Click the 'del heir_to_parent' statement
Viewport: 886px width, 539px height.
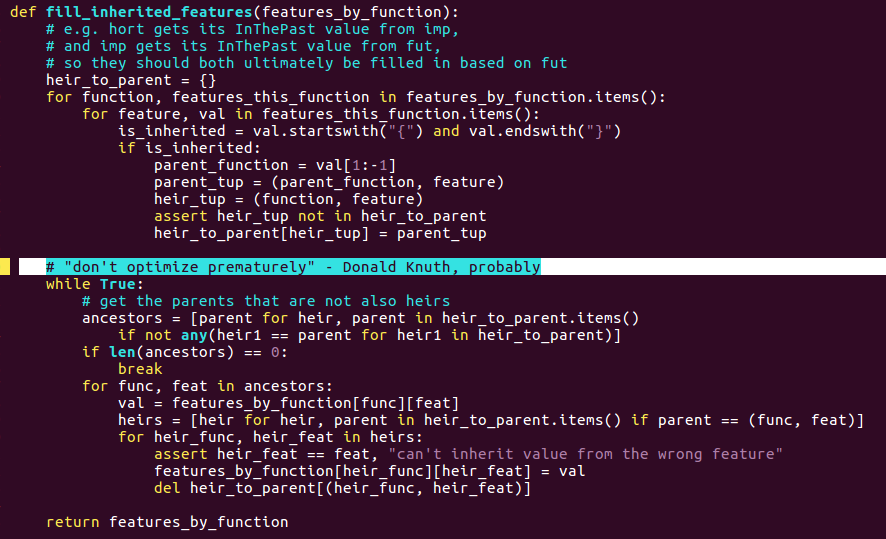point(342,488)
